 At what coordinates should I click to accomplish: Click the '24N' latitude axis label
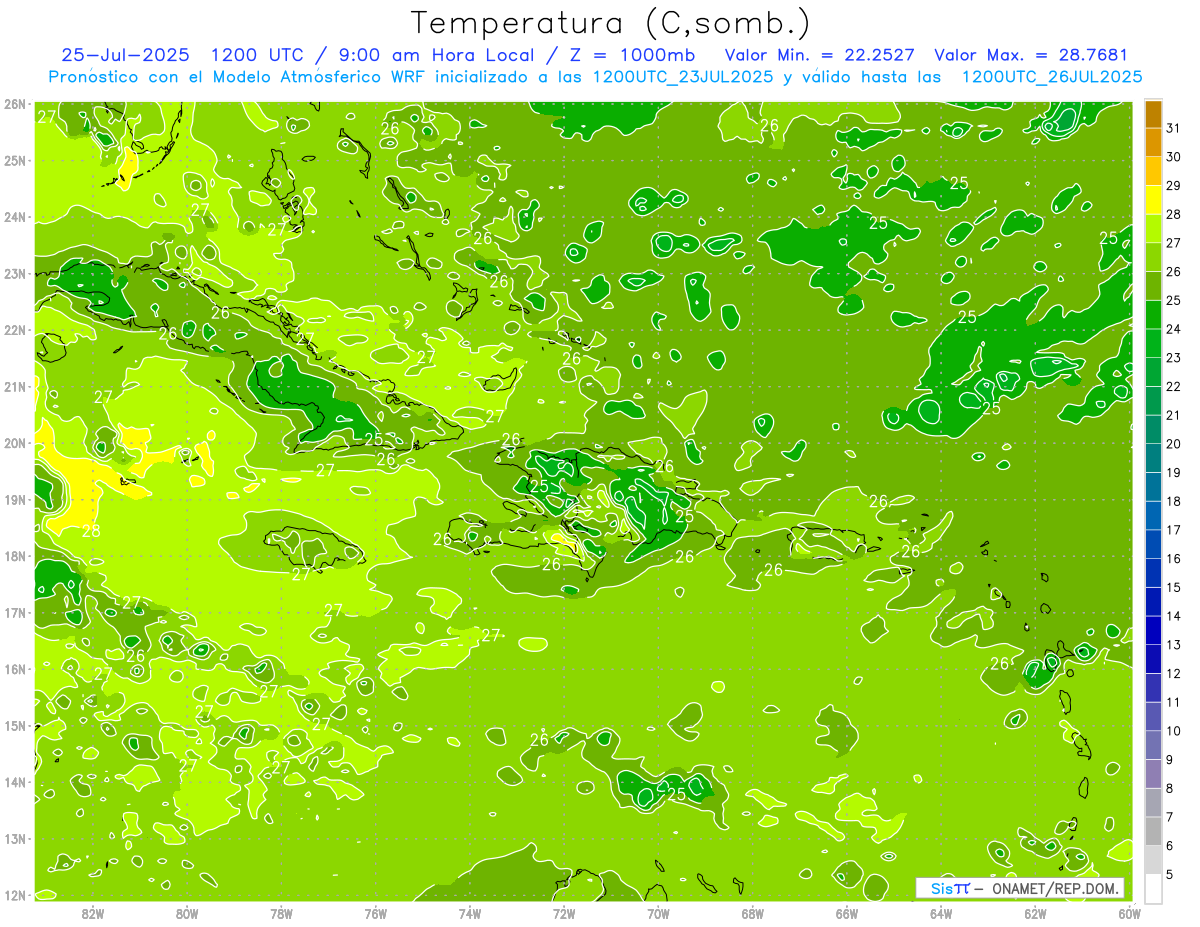coord(14,217)
